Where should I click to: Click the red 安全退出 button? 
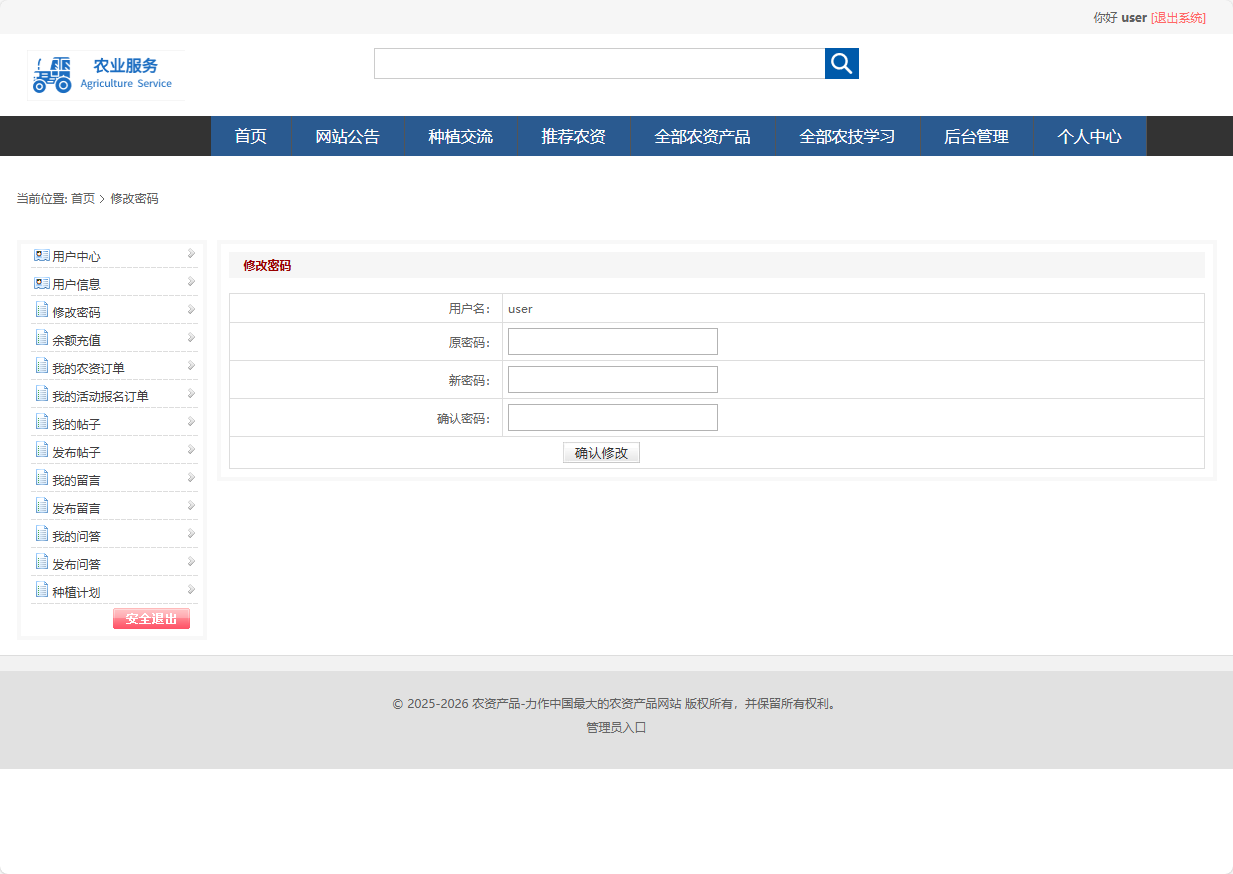pos(151,618)
